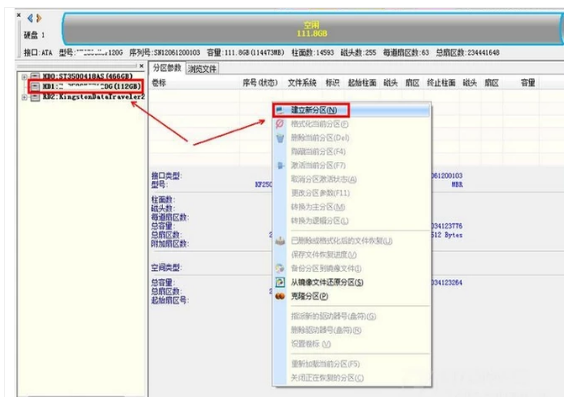Switch to the 分区参数 tab
This screenshot has width=564, height=397.
click(167, 68)
